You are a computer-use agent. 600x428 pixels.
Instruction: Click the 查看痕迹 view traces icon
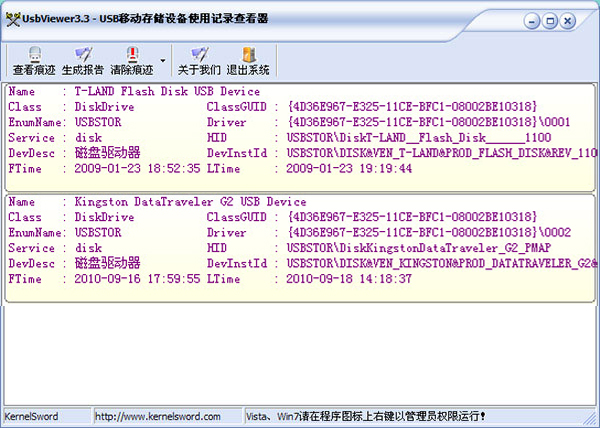click(x=34, y=61)
